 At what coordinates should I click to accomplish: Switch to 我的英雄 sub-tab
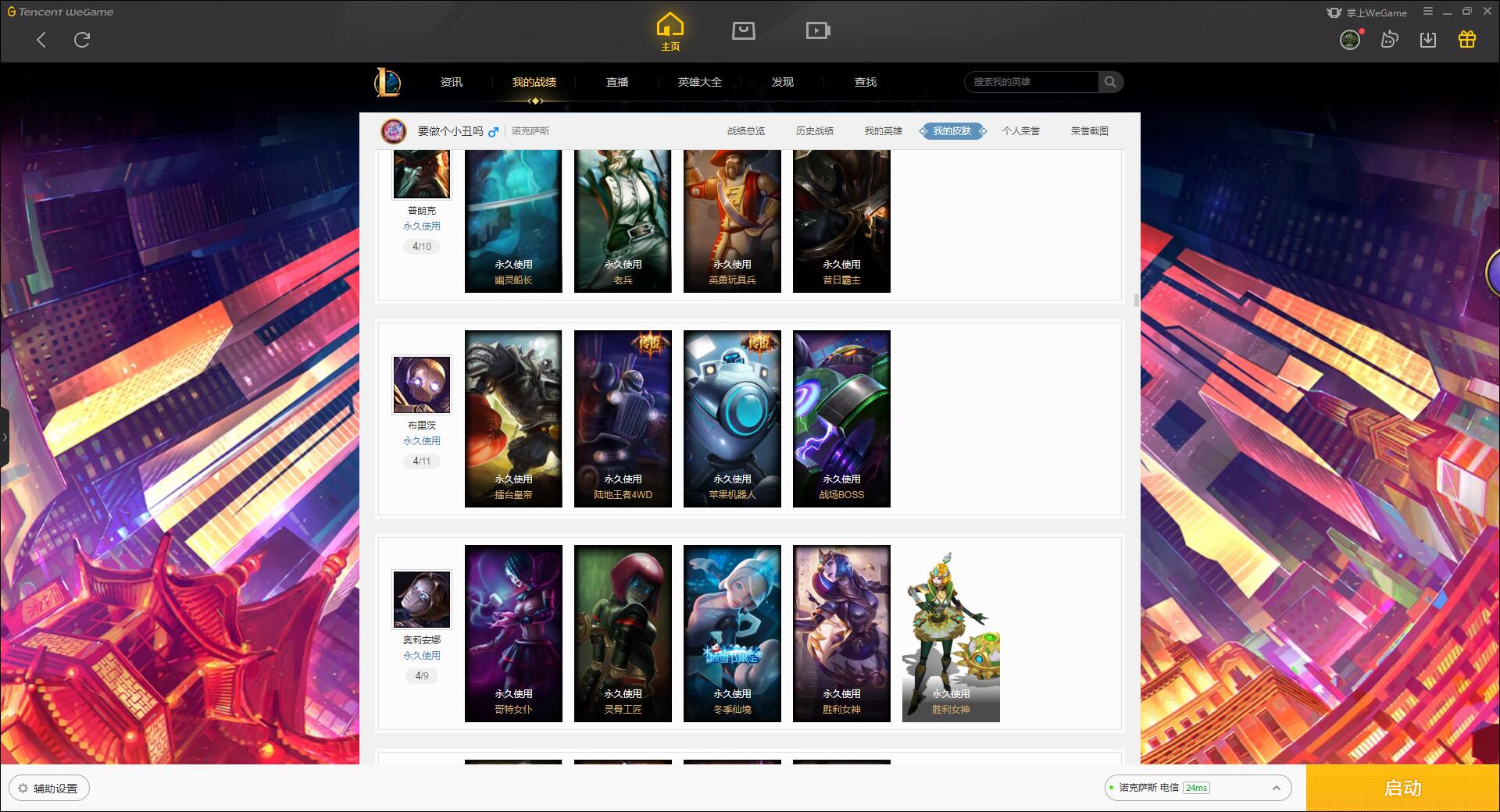[884, 131]
